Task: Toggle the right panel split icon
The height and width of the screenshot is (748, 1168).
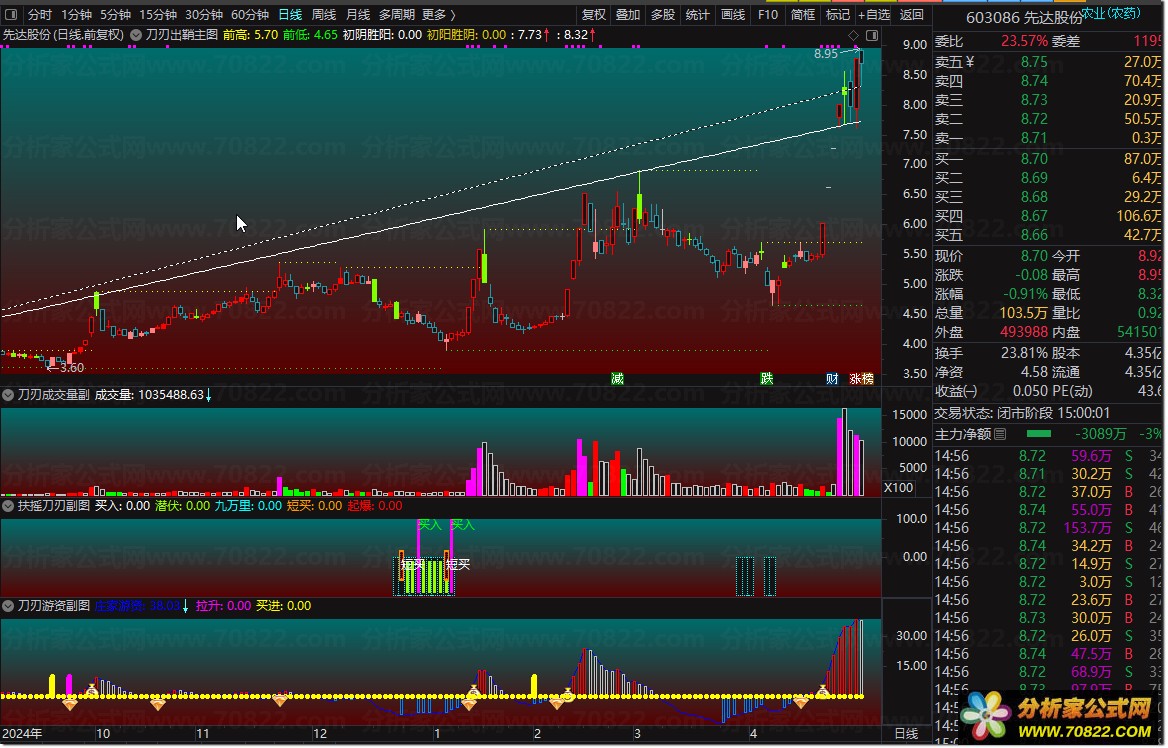Action: coord(872,35)
